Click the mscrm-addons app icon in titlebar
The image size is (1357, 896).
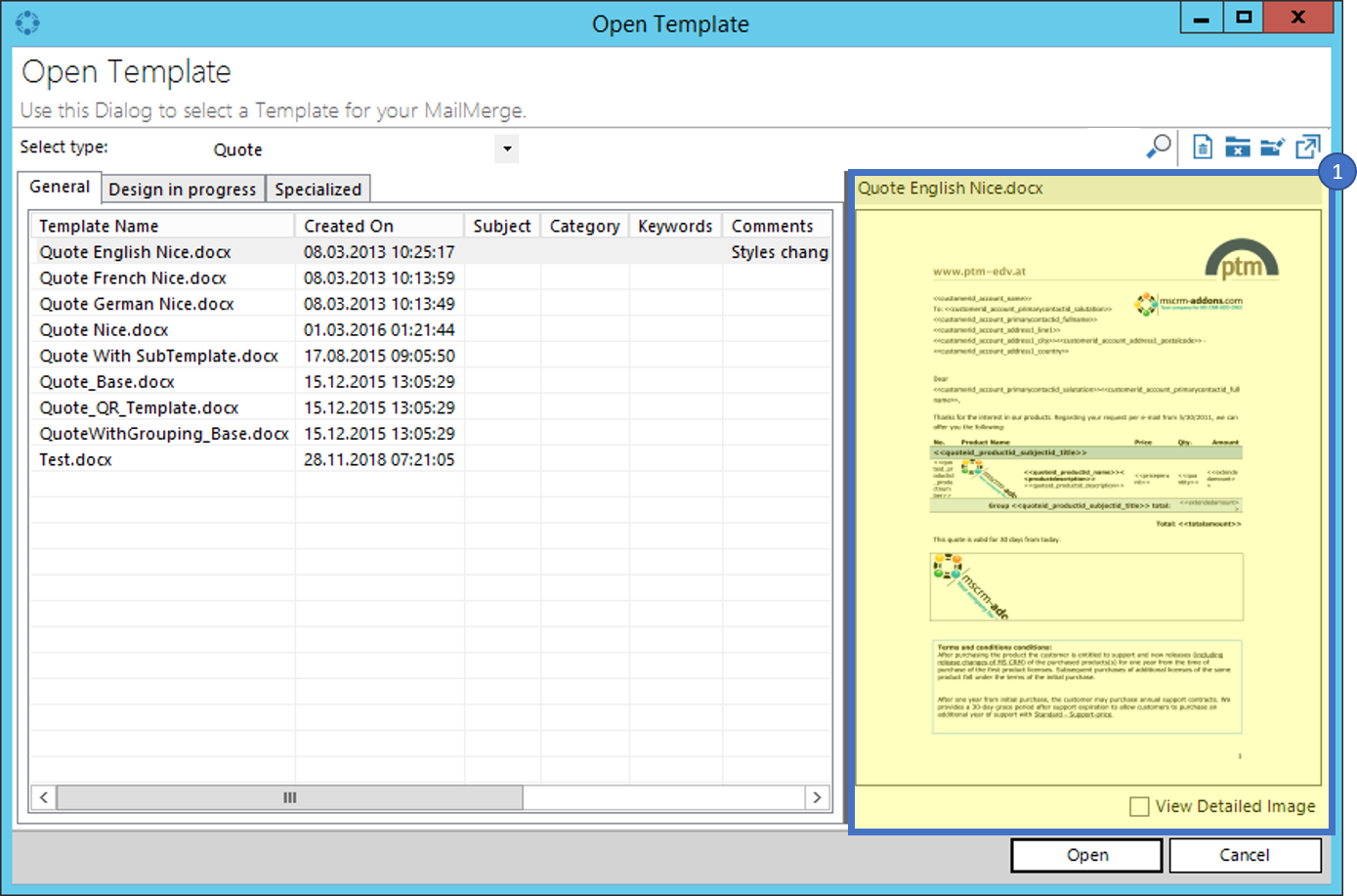click(x=27, y=21)
